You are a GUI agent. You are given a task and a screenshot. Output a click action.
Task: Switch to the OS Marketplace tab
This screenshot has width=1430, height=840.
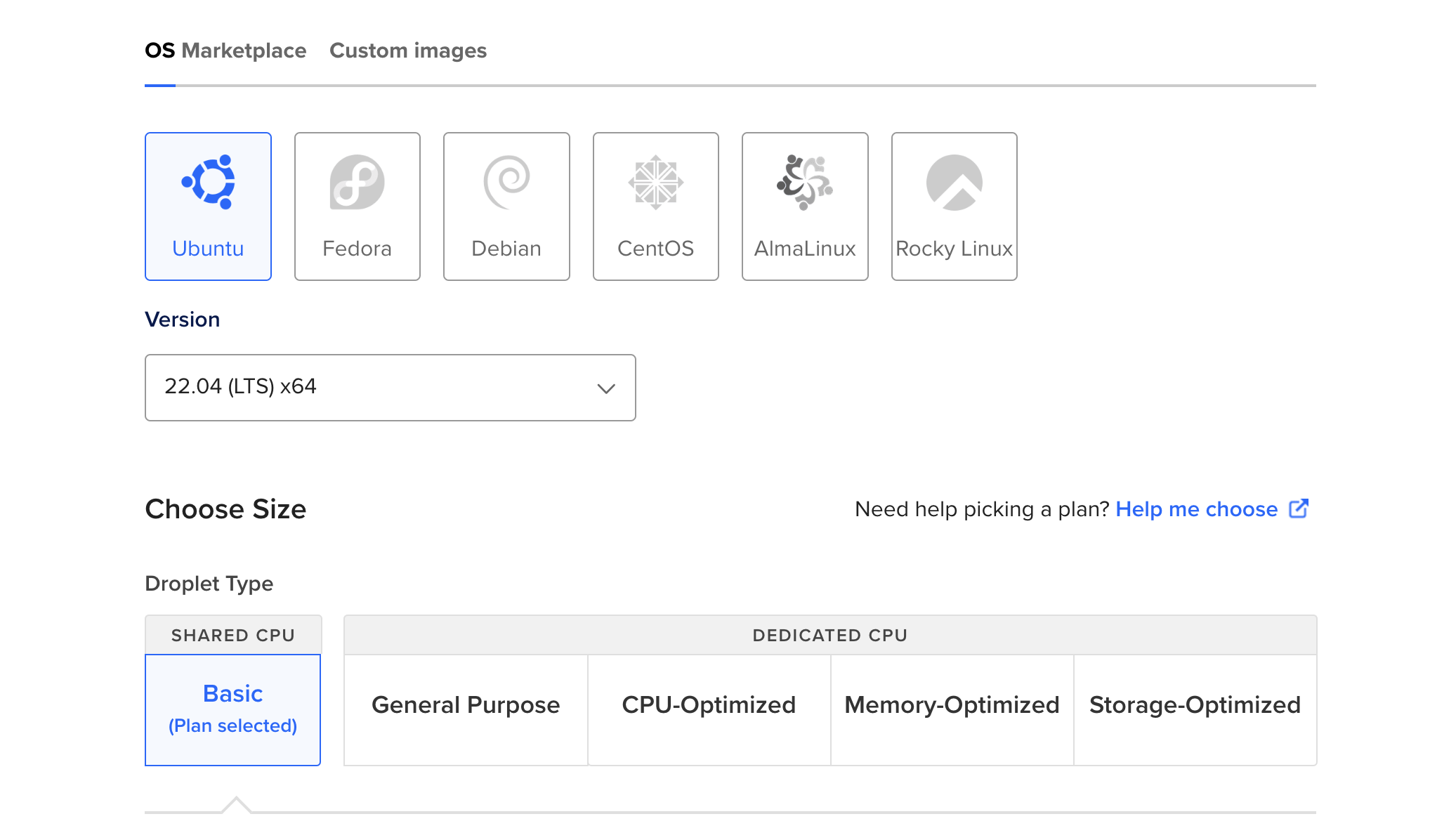pyautogui.click(x=225, y=51)
